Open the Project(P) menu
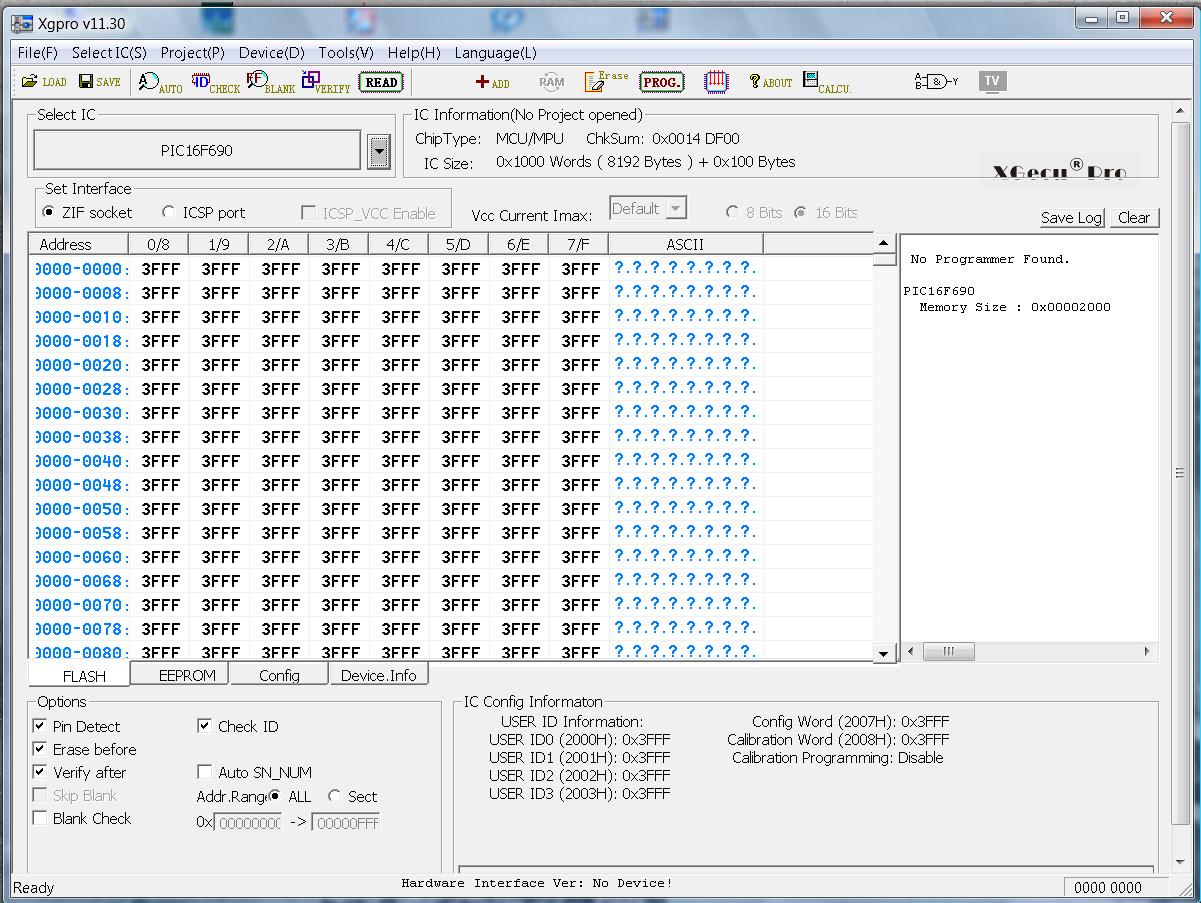The image size is (1201, 903). click(x=193, y=53)
